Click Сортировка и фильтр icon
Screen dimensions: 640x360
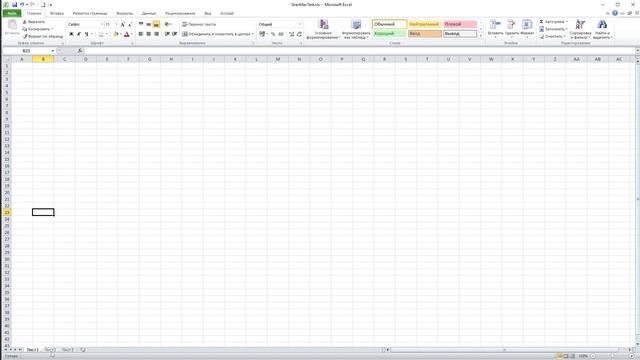click(580, 24)
